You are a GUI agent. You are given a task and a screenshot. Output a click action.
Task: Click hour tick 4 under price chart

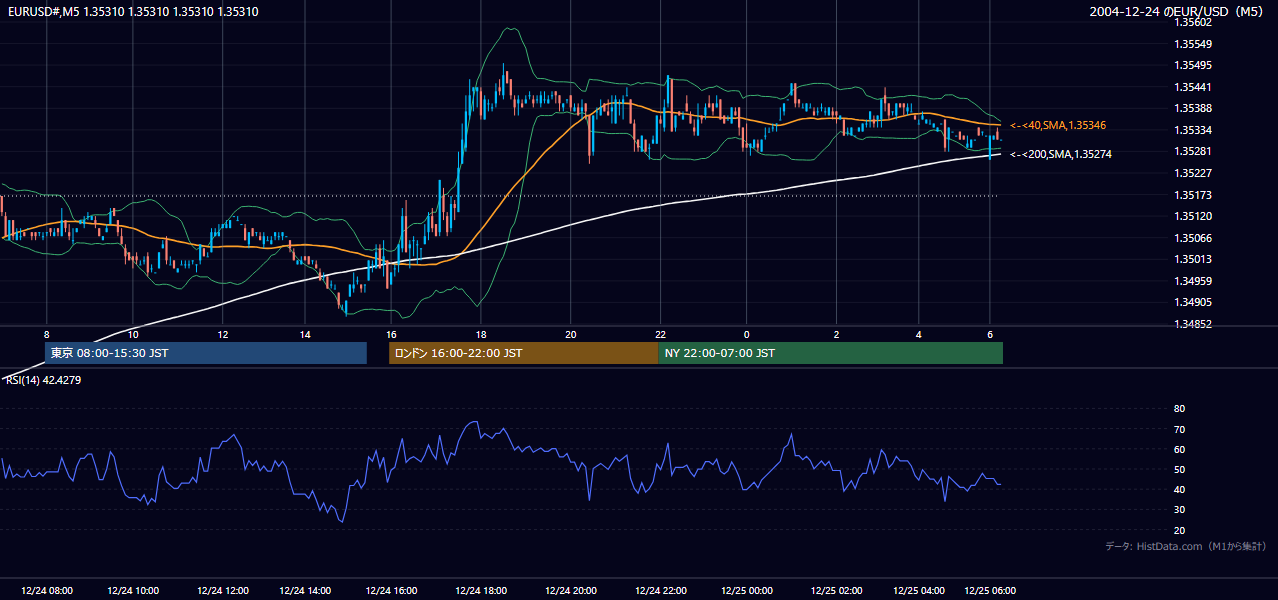(918, 334)
